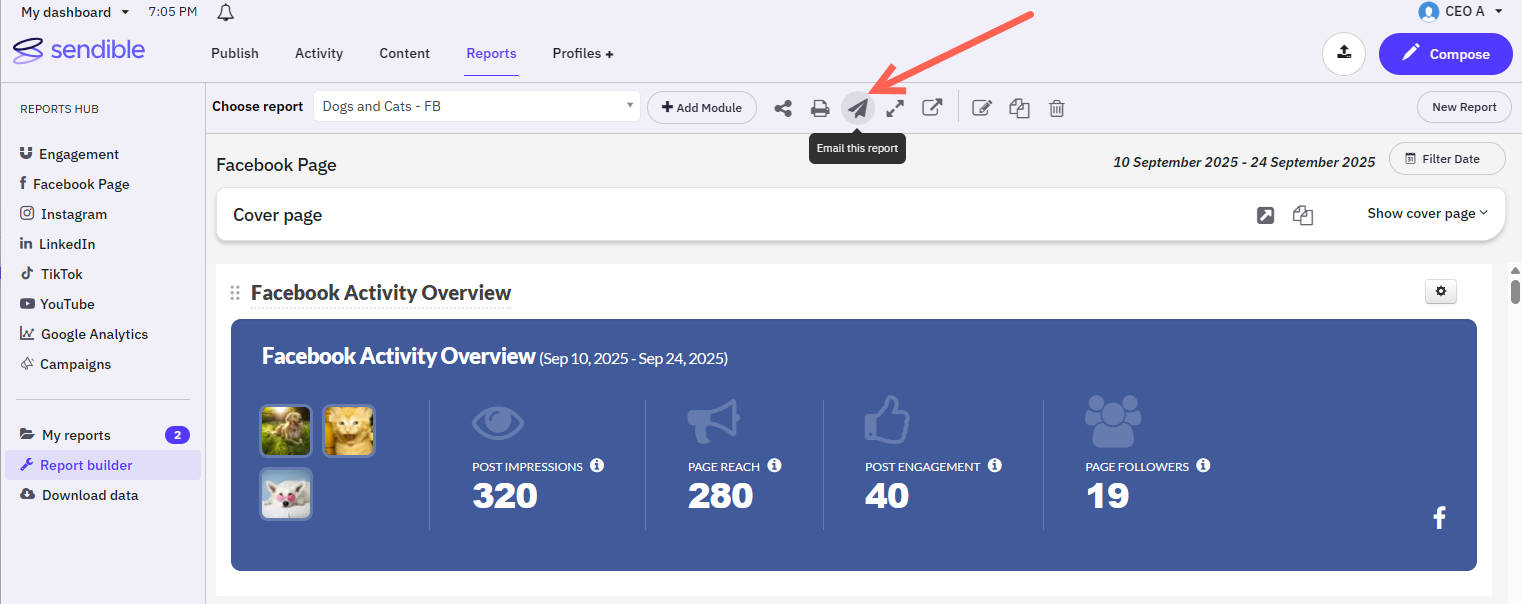Click the round upload icon button

1344,54
